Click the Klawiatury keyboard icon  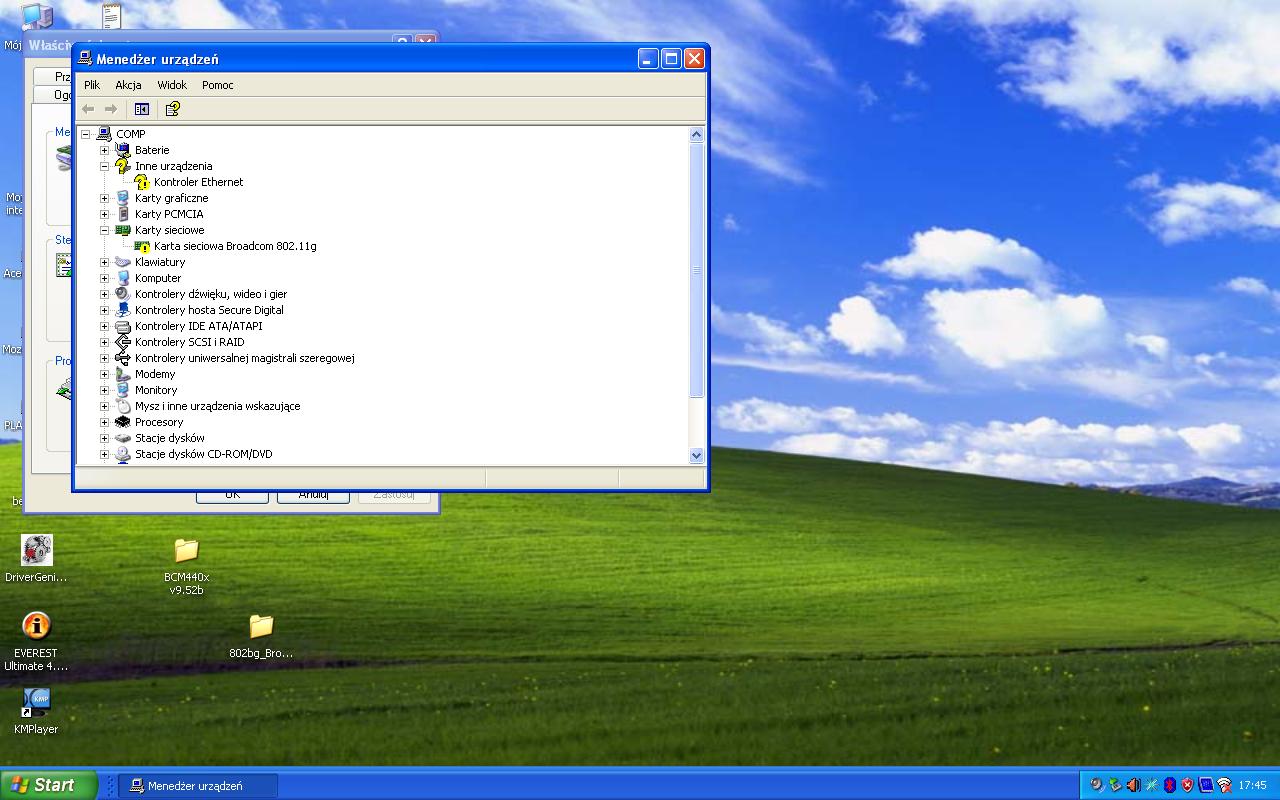123,262
